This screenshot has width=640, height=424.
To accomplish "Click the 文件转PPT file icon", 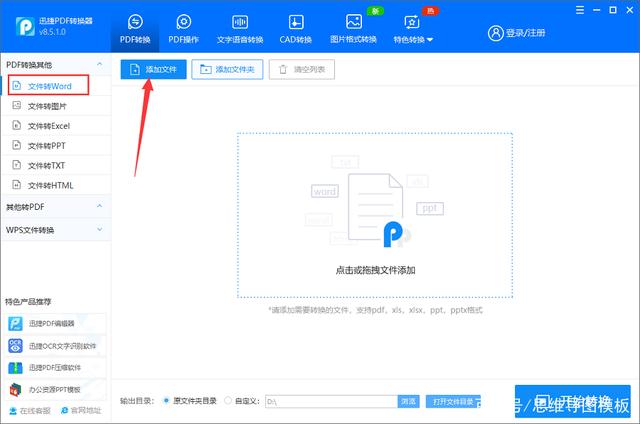I will point(17,145).
